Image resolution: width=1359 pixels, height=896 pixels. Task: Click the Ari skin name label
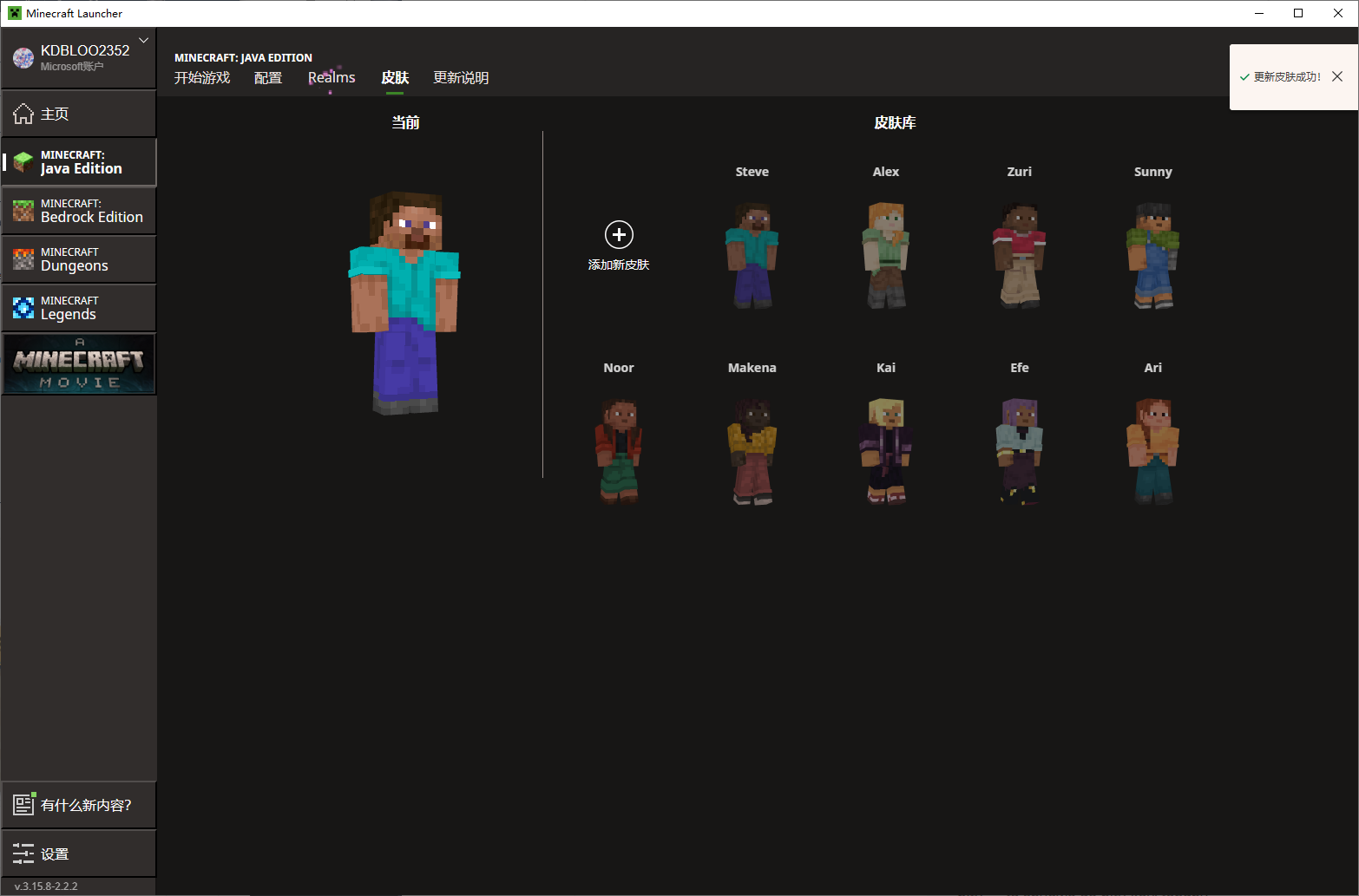(1153, 368)
